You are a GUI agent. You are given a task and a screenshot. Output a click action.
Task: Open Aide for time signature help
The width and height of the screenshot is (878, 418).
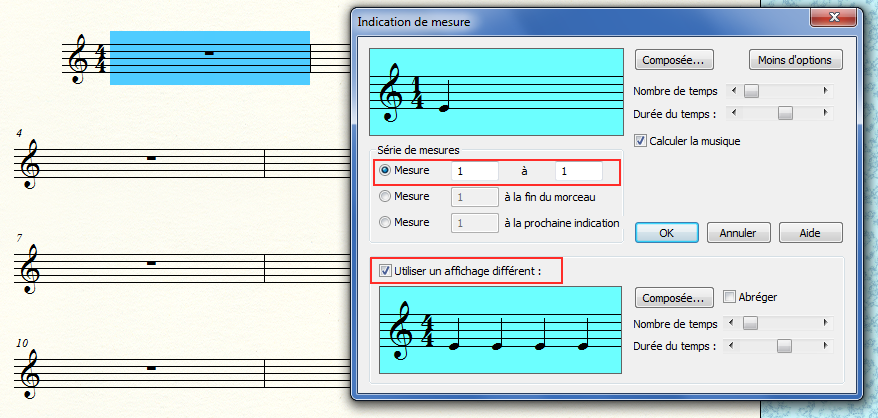[809, 232]
